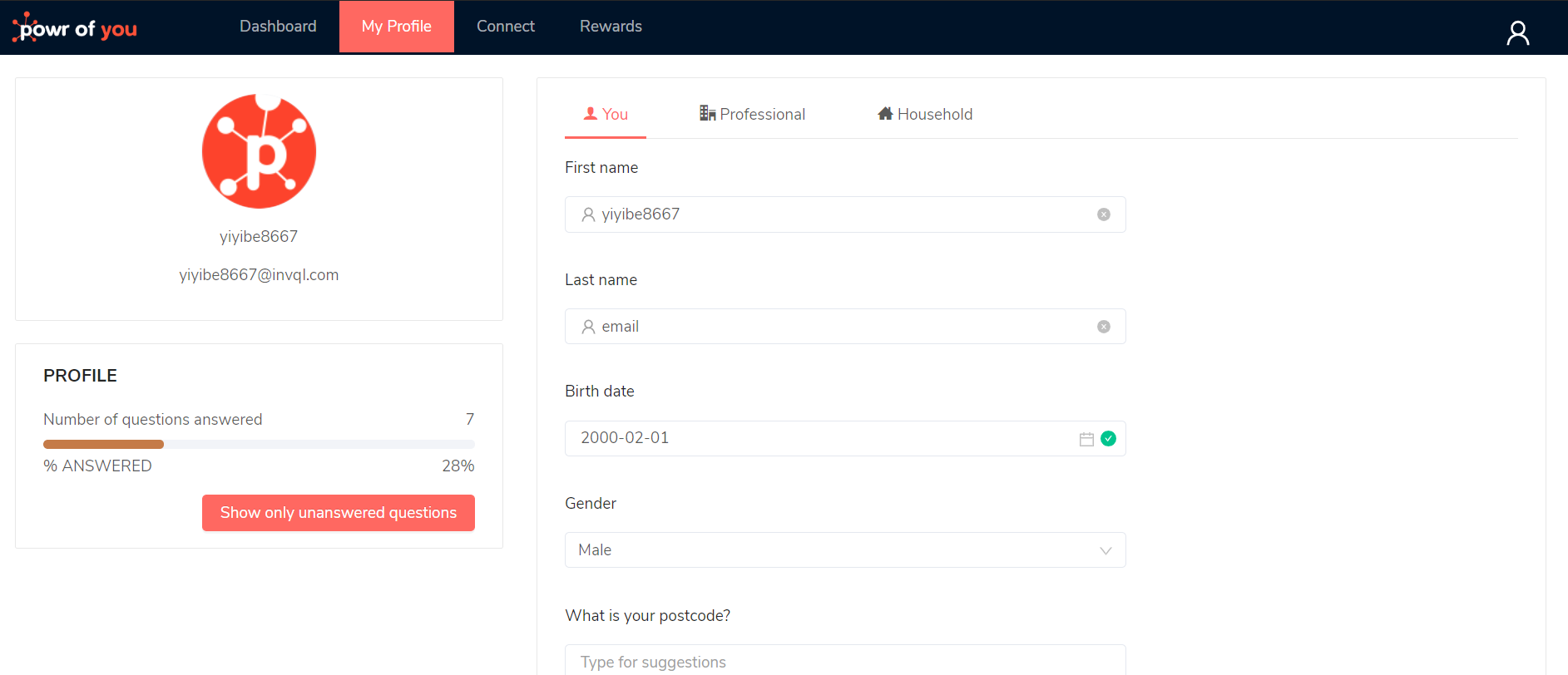
Task: Switch to the Household tab
Action: [925, 115]
